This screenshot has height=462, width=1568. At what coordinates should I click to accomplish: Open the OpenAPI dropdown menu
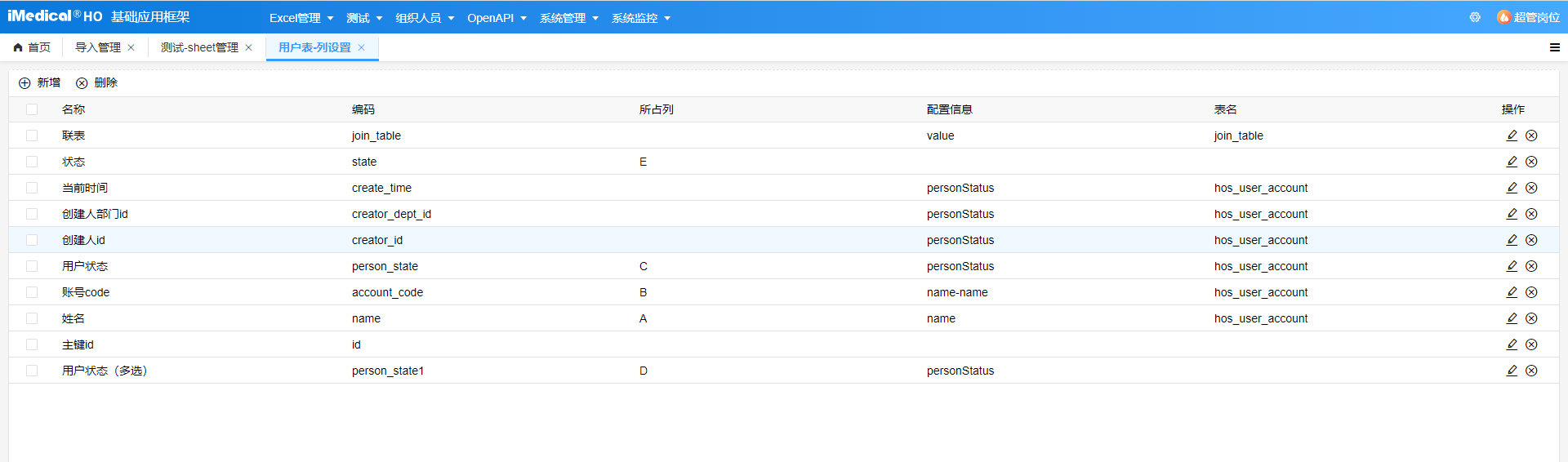point(496,18)
